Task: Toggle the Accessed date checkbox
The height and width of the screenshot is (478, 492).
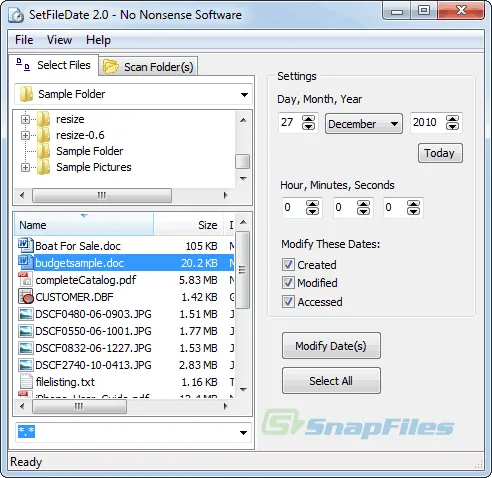Action: [288, 302]
